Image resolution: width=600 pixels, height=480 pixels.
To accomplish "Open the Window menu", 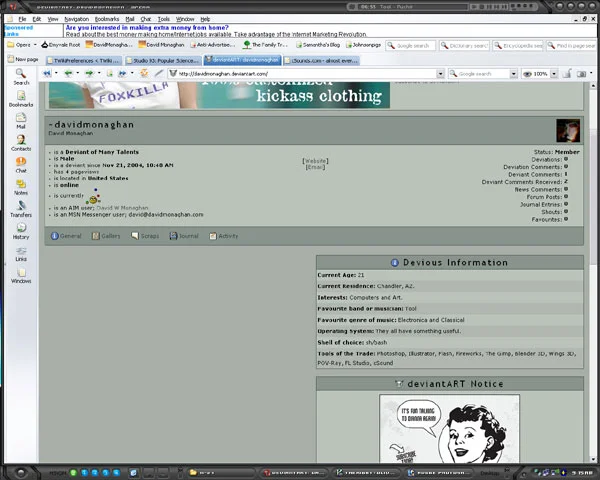I will [185, 19].
